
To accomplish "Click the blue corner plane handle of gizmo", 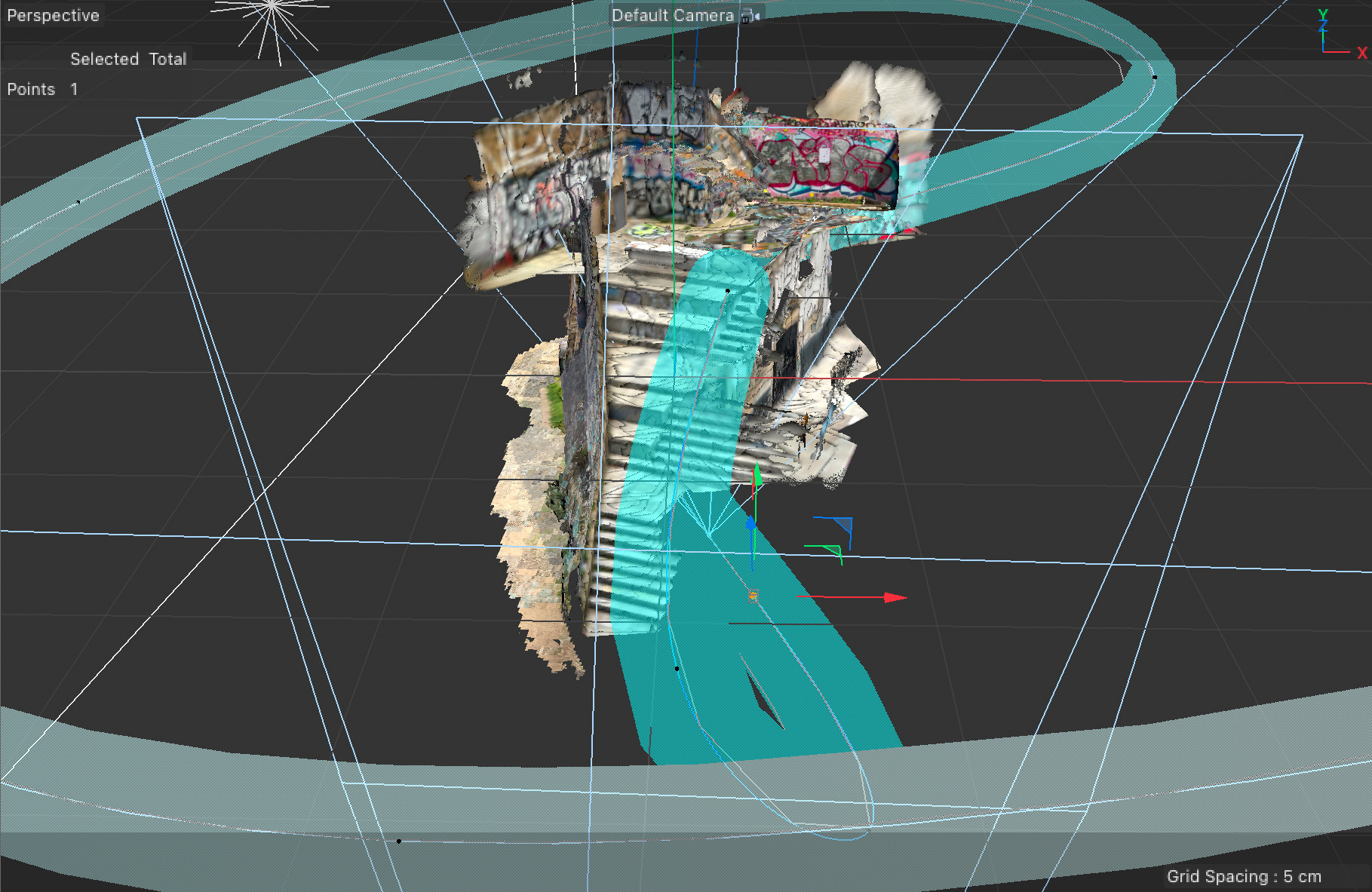I will (843, 525).
